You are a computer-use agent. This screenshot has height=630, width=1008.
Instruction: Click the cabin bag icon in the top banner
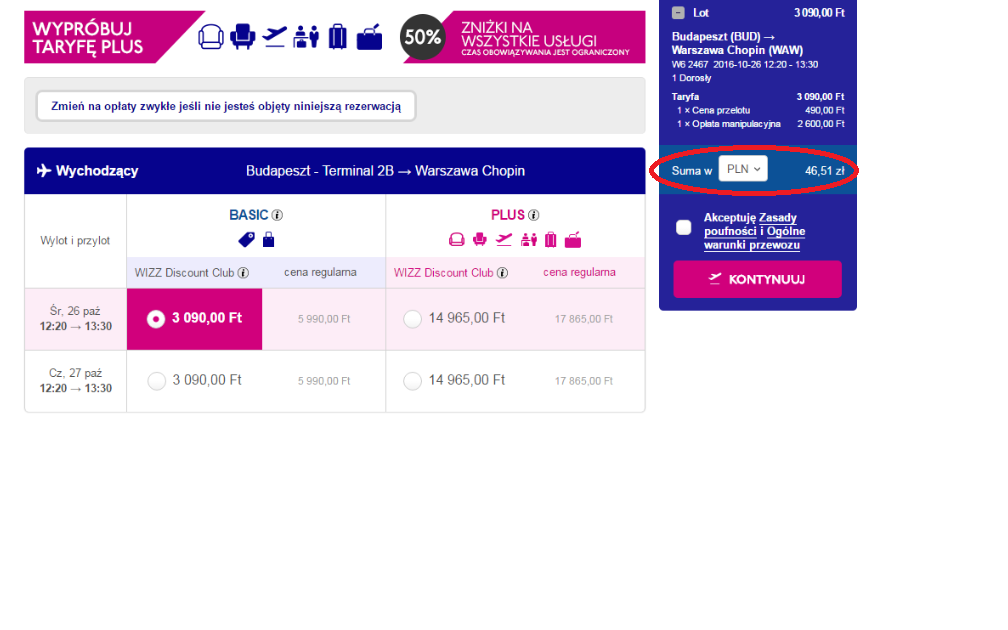370,37
